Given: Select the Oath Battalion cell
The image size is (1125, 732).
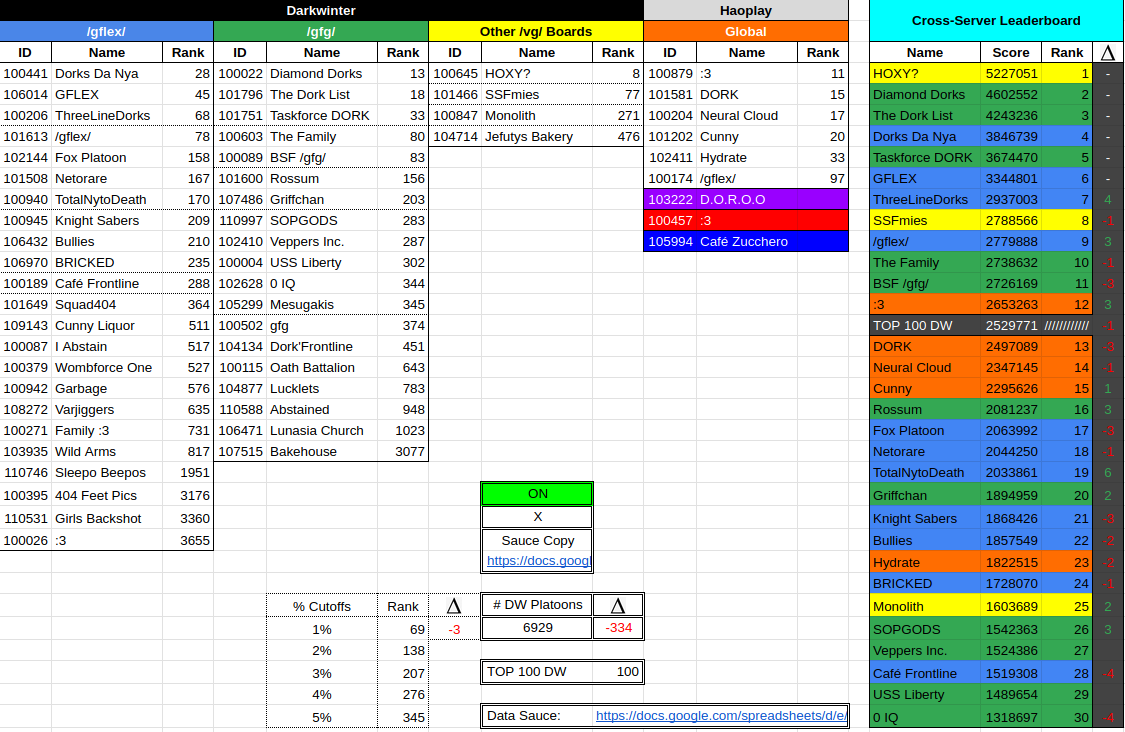Looking at the screenshot, I should coord(321,367).
